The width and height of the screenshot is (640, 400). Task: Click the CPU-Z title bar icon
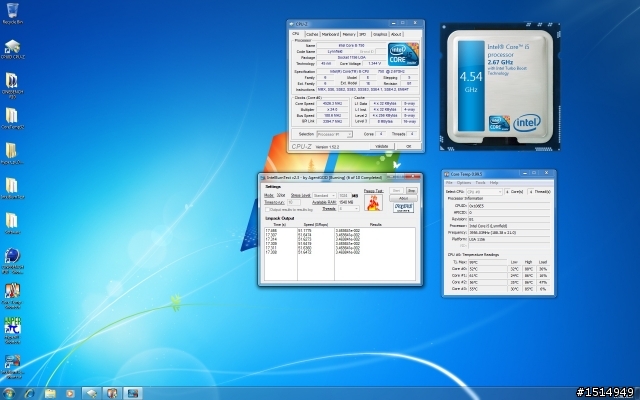coord(291,24)
